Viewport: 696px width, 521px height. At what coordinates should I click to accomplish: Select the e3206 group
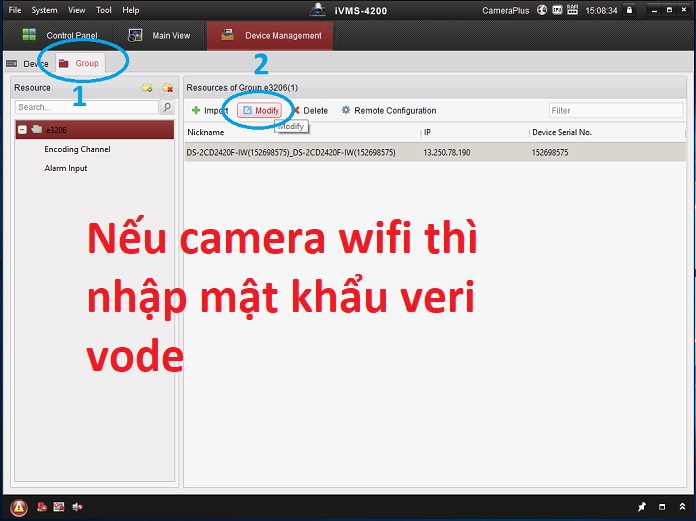pyautogui.click(x=95, y=130)
